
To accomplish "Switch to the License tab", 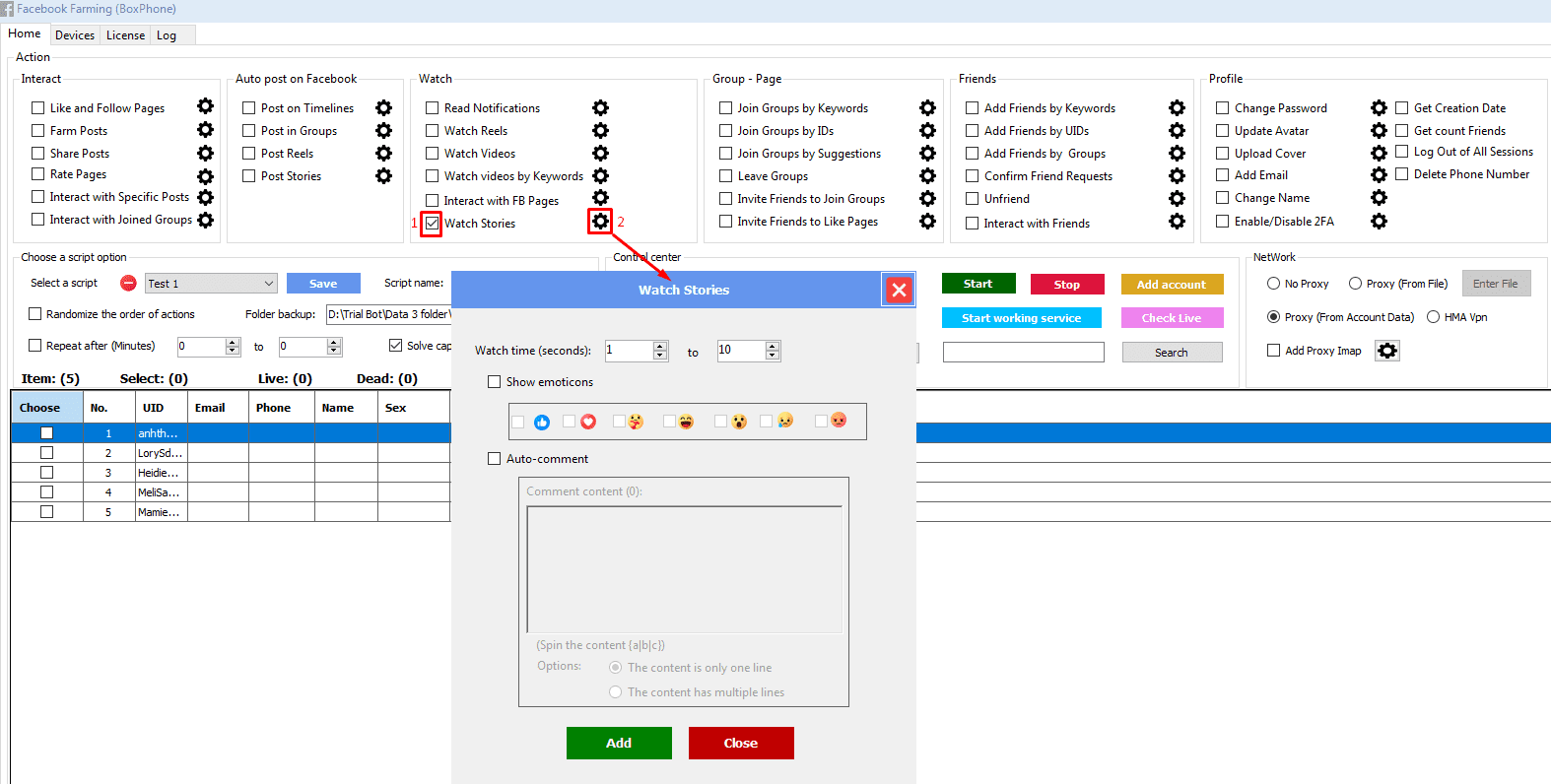I will [x=125, y=35].
